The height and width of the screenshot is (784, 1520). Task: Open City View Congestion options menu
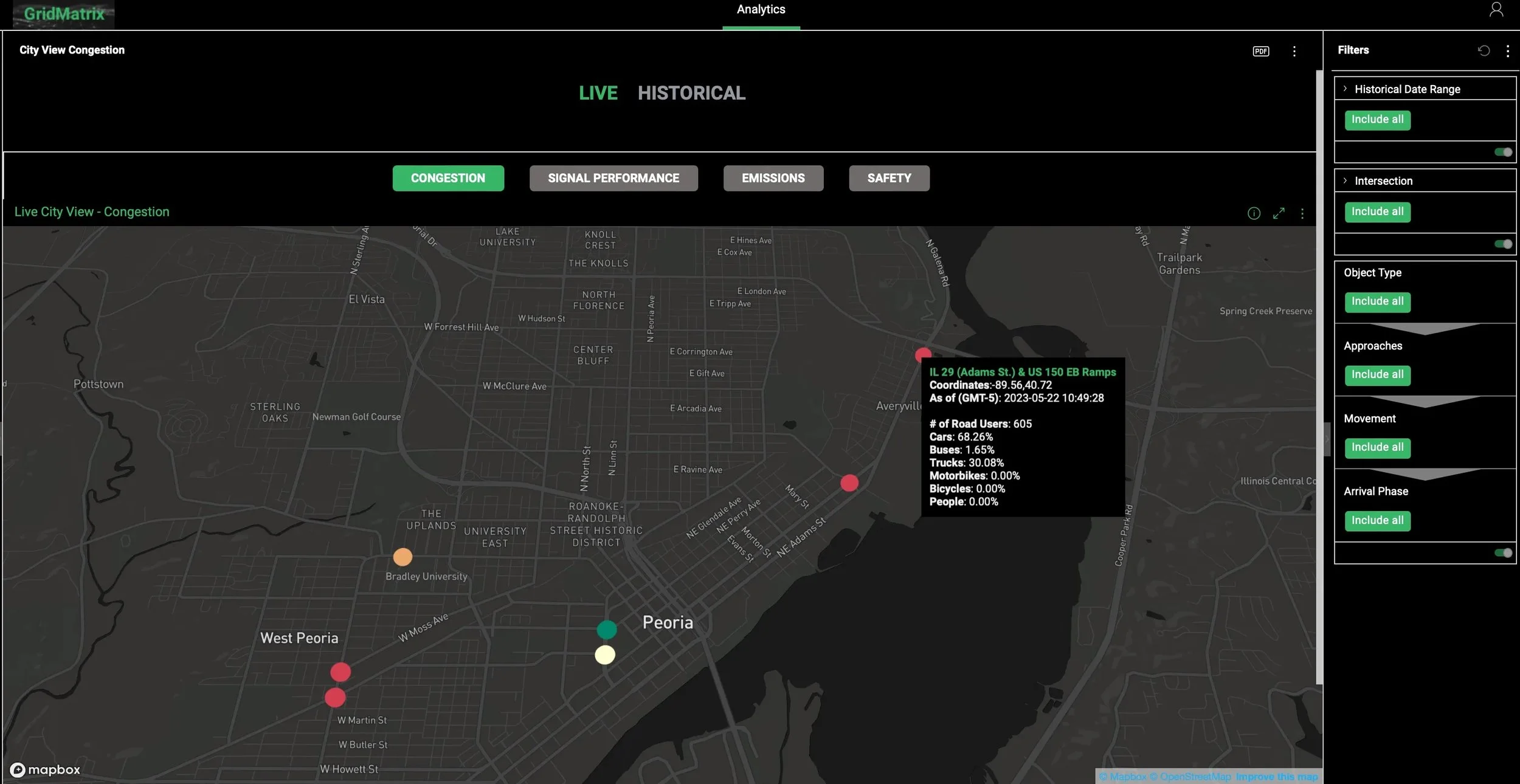1294,51
